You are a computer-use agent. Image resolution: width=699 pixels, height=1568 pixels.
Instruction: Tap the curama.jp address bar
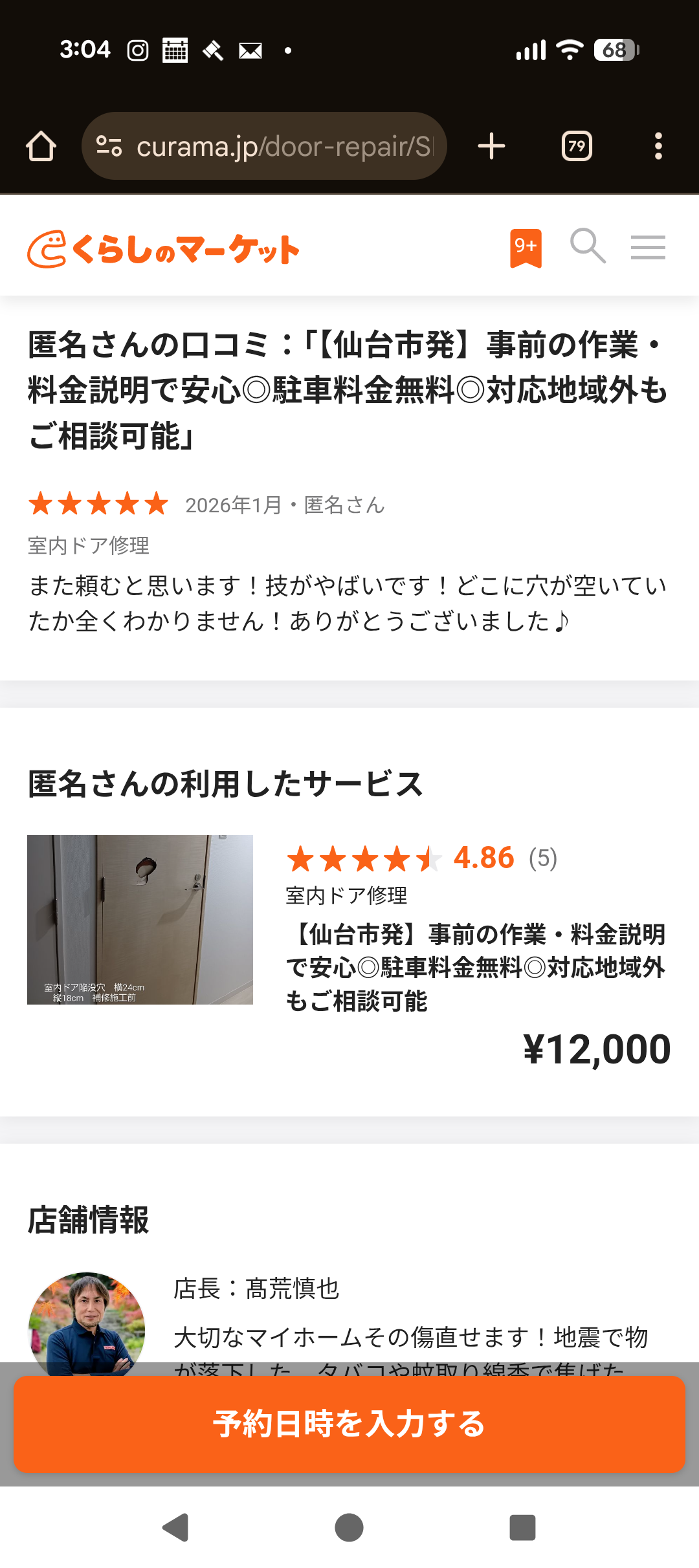pos(283,147)
